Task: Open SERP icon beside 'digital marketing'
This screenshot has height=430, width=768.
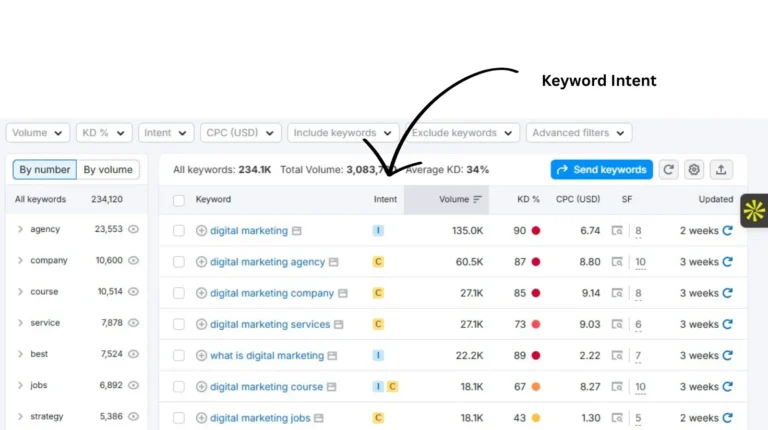Action: coord(297,231)
